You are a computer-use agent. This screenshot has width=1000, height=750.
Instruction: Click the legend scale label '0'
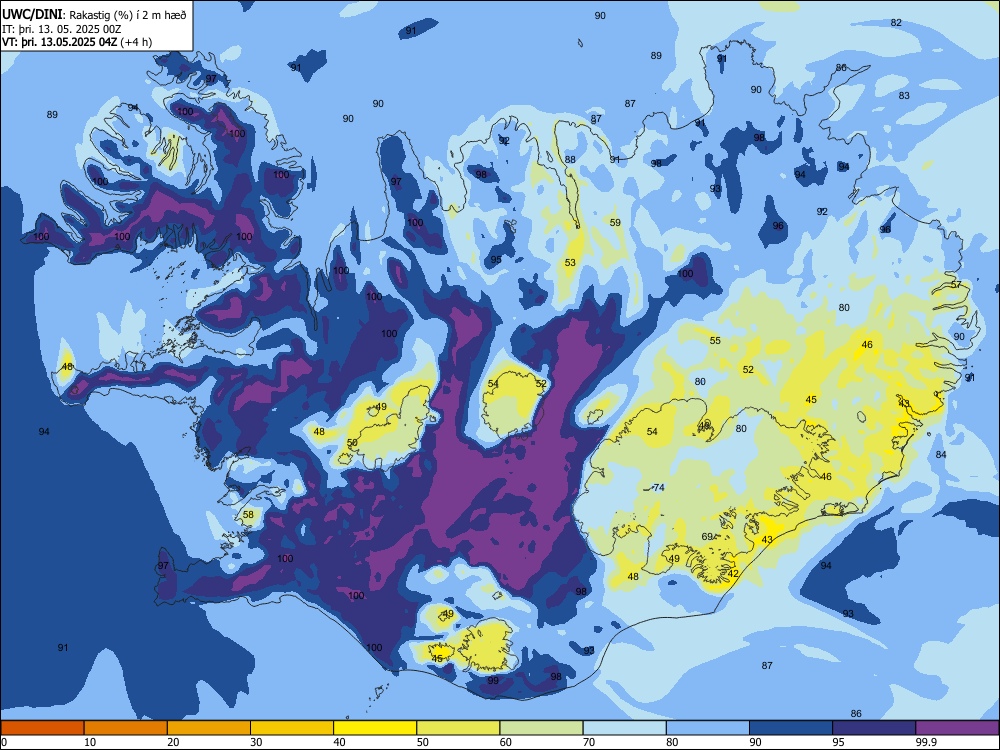click(4, 742)
